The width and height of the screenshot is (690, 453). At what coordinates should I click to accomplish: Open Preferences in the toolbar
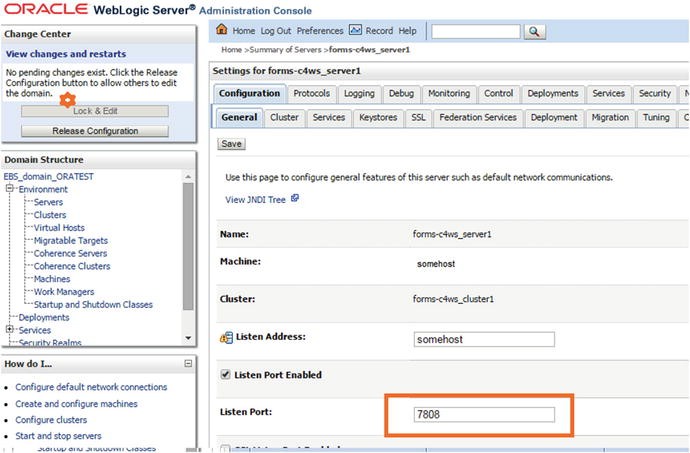click(x=320, y=31)
